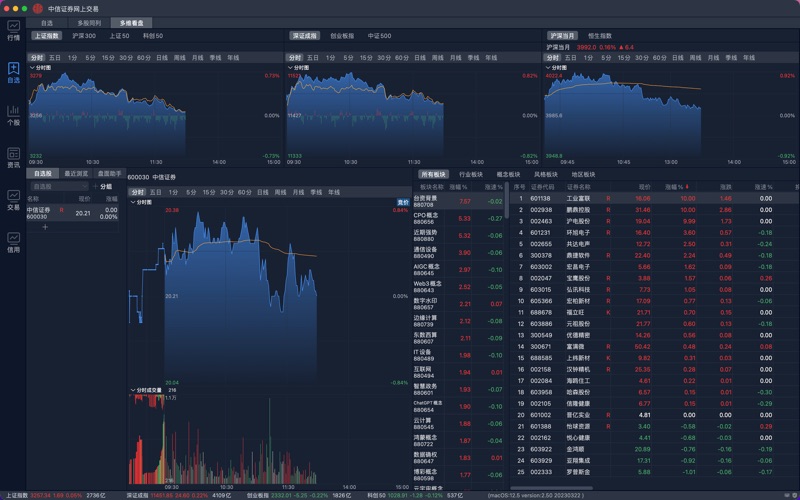
Task: Click the sector list vertical scrollbar
Action: coord(507,201)
